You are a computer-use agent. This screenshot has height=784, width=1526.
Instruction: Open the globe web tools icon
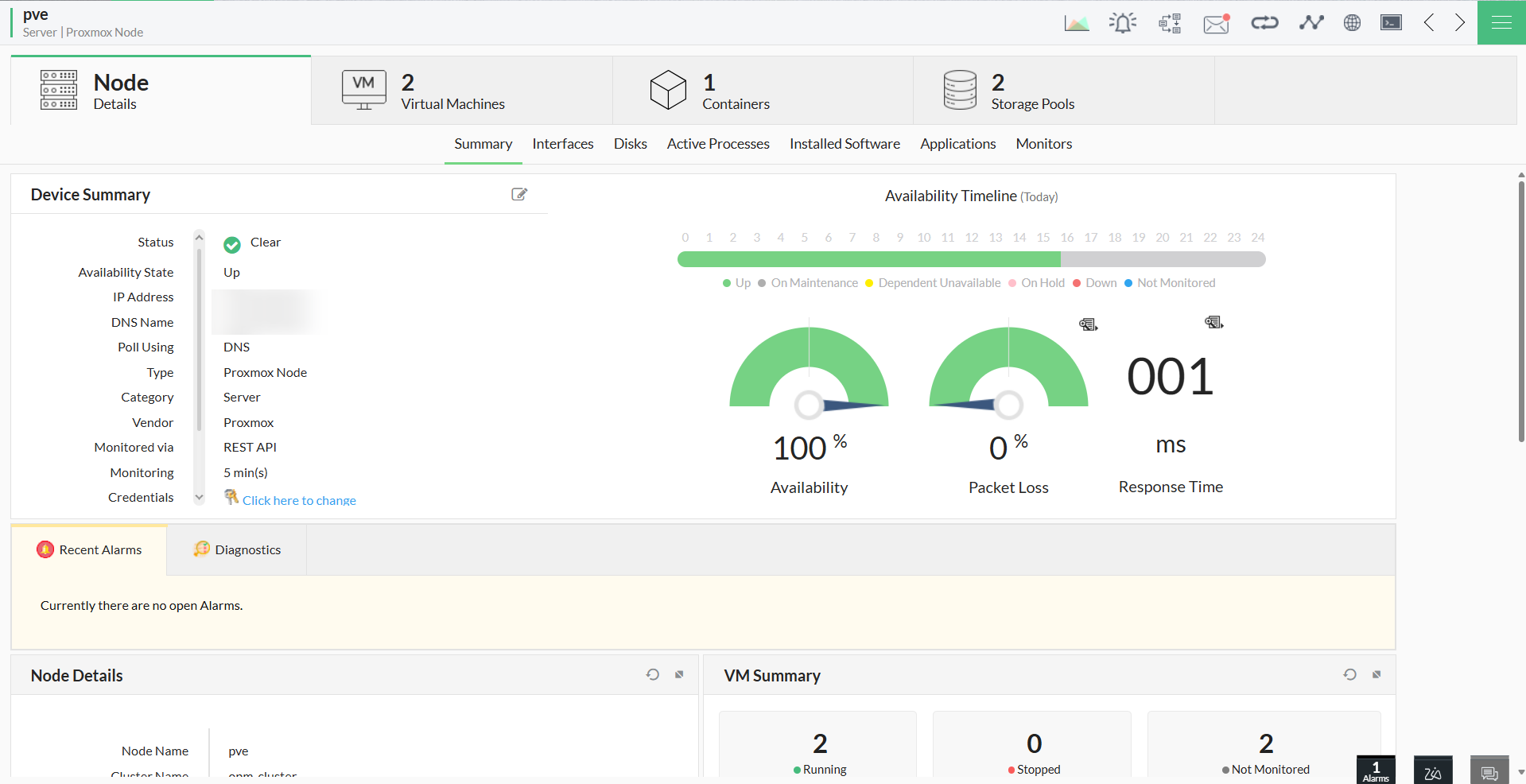click(x=1352, y=22)
